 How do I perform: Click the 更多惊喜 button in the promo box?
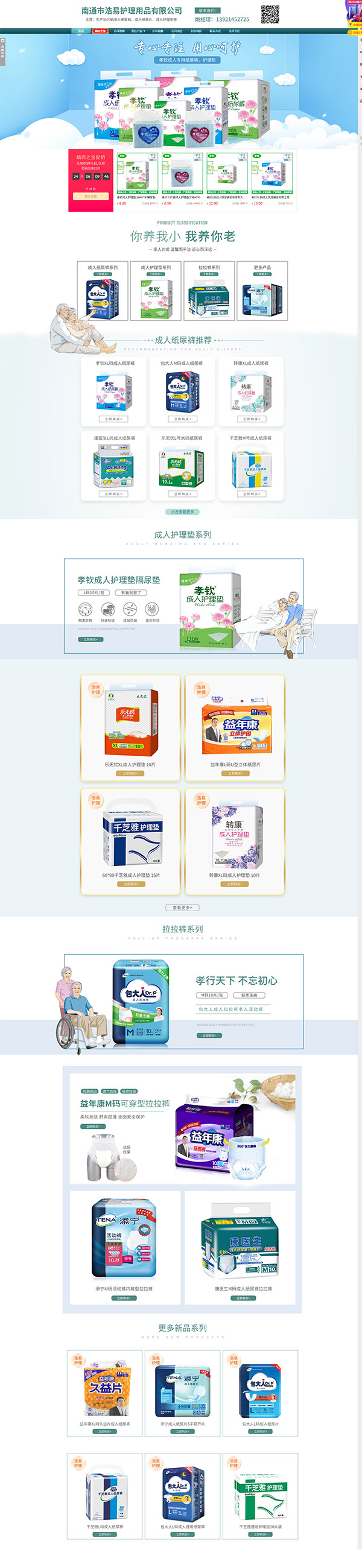(91, 196)
